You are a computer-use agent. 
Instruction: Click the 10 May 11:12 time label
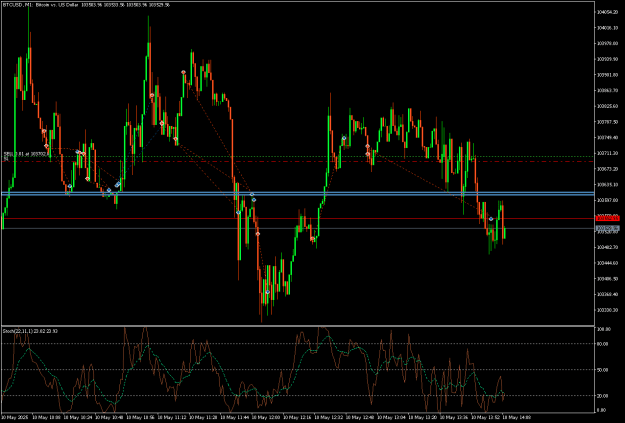point(171,417)
